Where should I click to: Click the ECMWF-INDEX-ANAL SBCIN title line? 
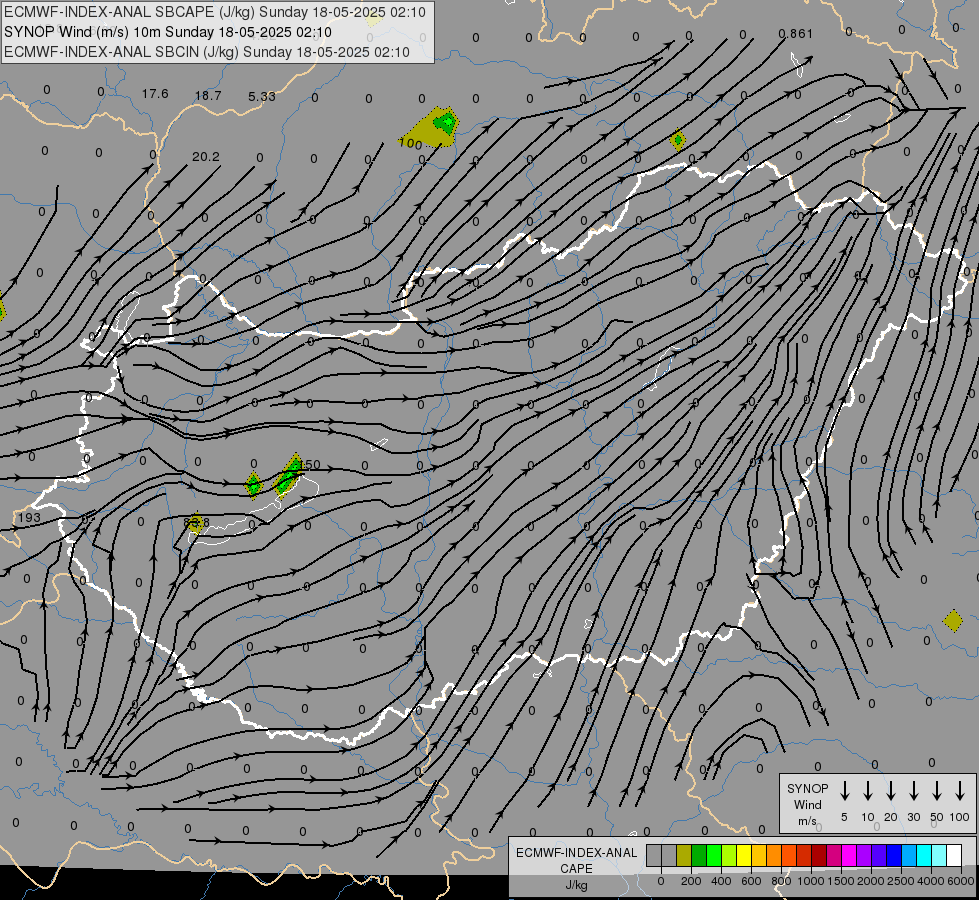[207, 52]
